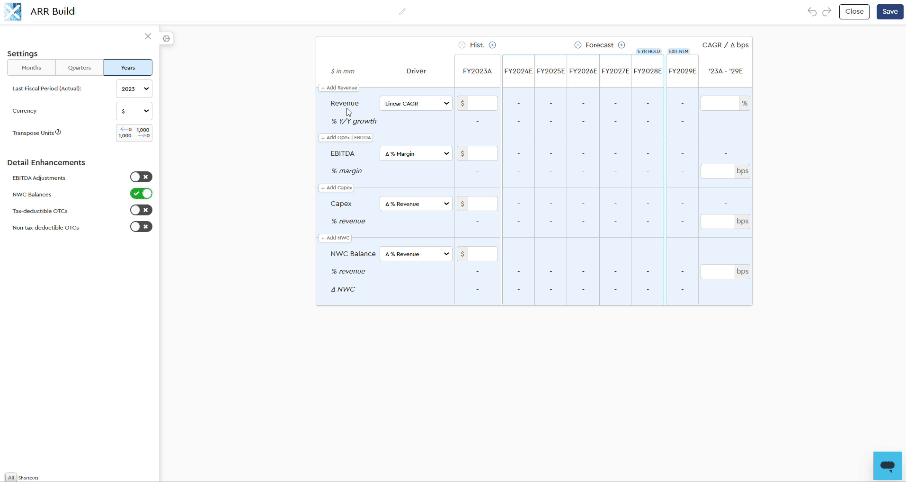
Task: Close the Settings side panel
Action: tap(148, 36)
